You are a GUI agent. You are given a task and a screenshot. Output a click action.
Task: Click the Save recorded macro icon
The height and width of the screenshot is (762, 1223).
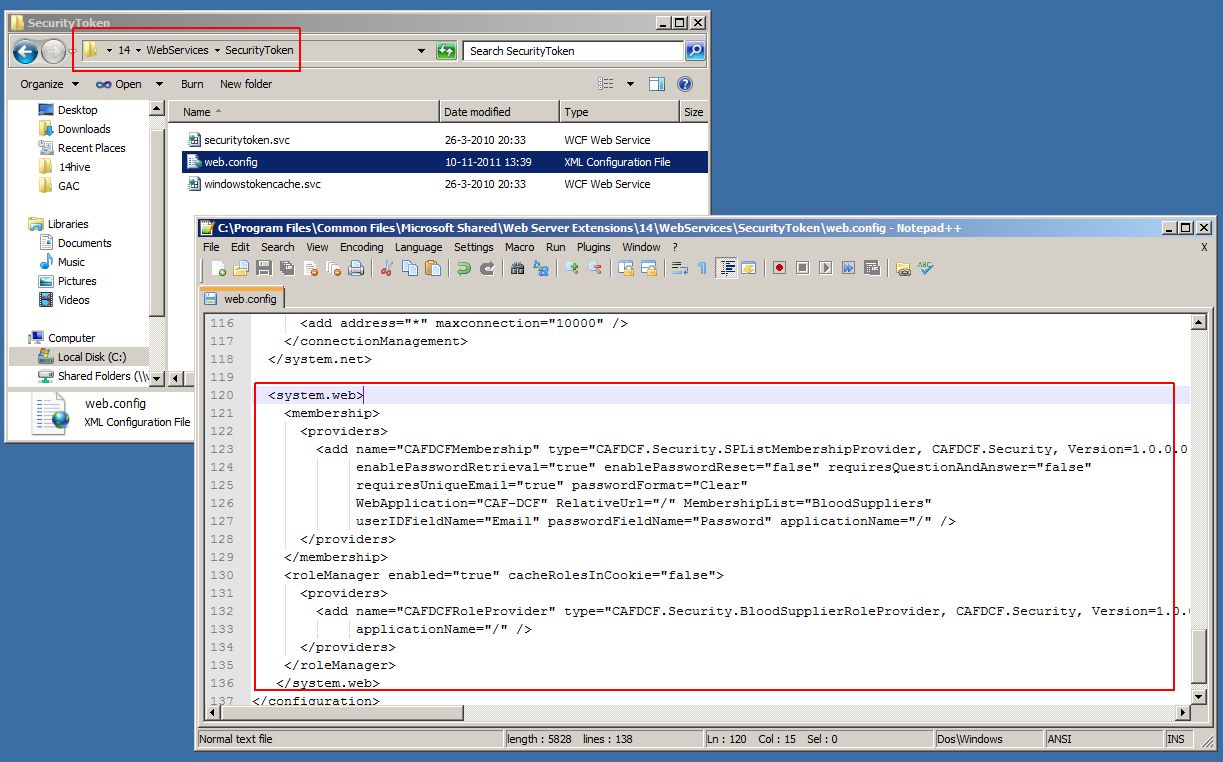pyautogui.click(x=872, y=268)
